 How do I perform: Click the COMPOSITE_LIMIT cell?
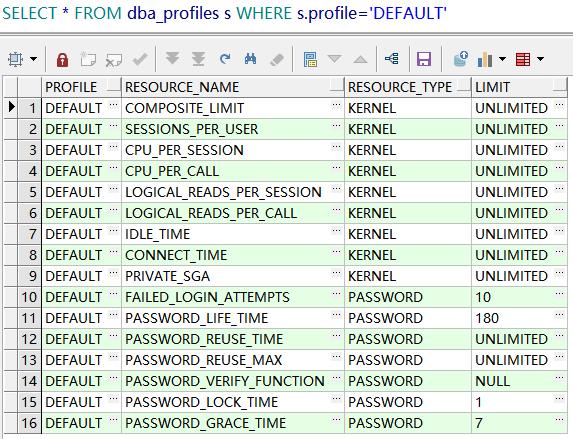point(233,108)
